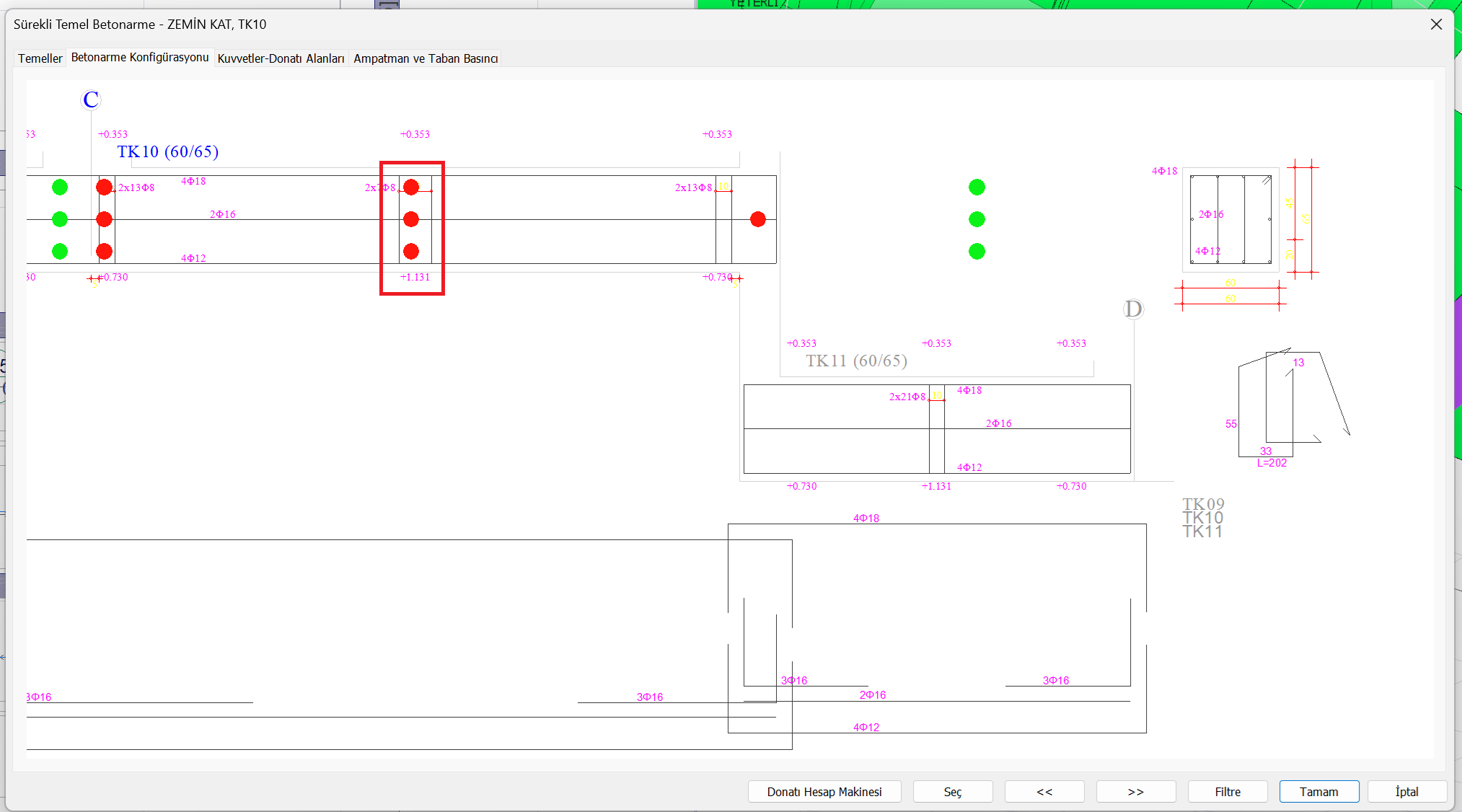The width and height of the screenshot is (1462, 812).
Task: Go to next beam with >> button
Action: [1135, 791]
